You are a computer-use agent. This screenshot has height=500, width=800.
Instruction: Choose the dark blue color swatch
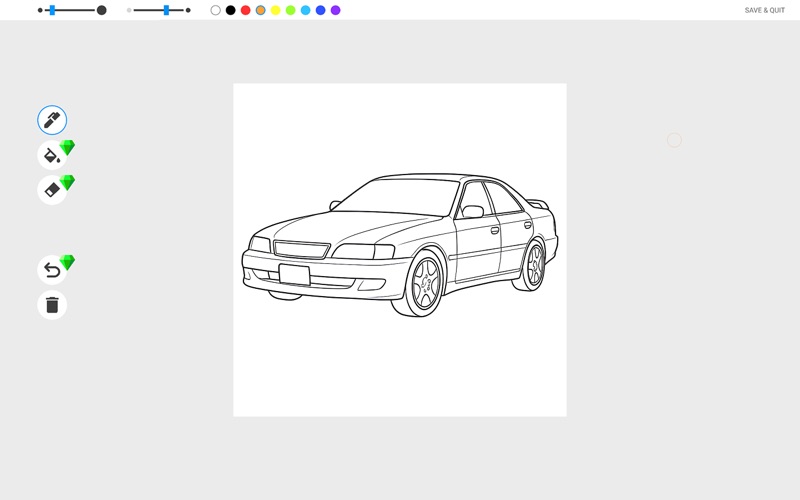[x=320, y=10]
